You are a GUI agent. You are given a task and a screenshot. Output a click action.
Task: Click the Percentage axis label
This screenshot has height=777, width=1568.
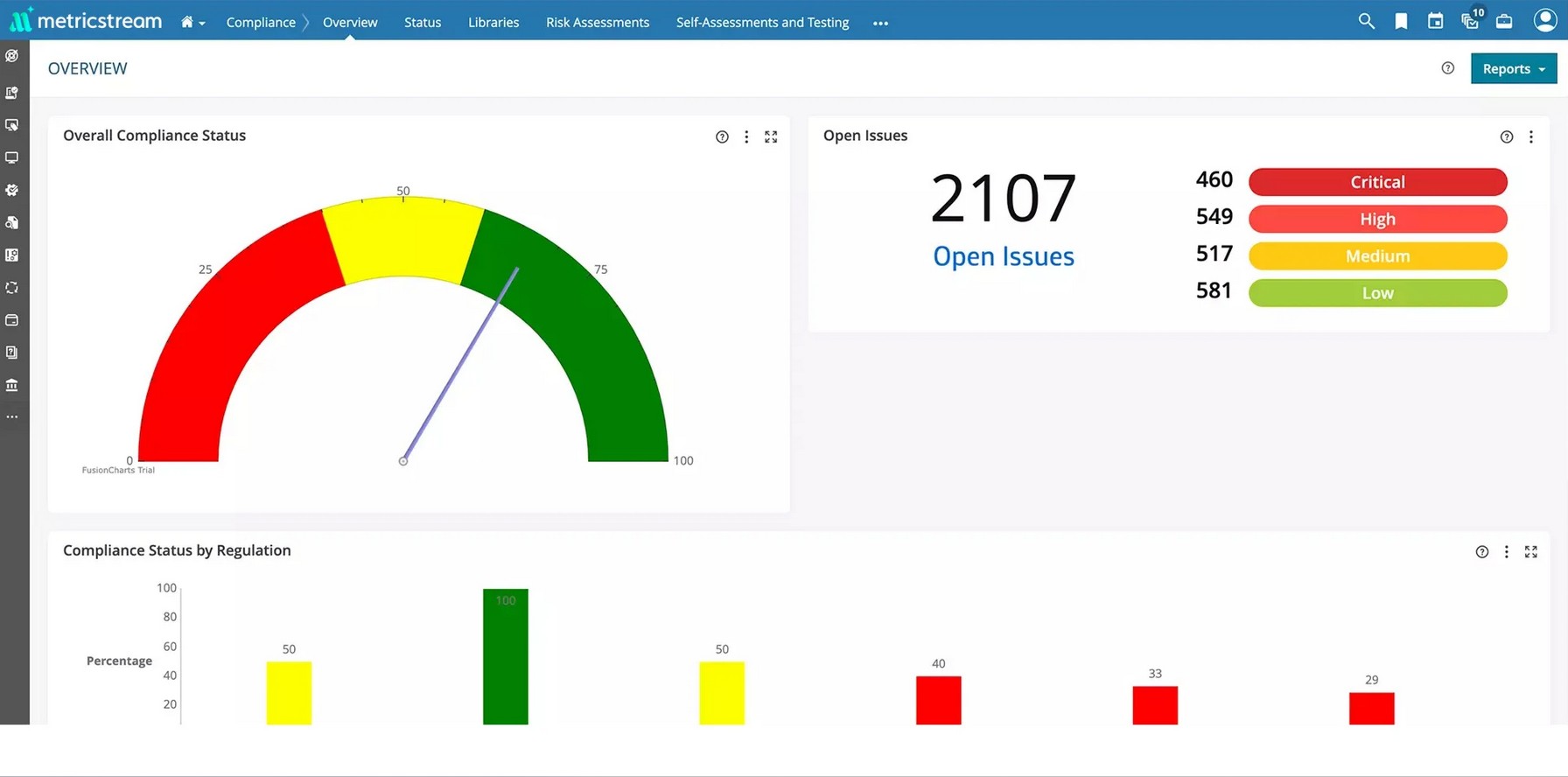[x=119, y=661]
